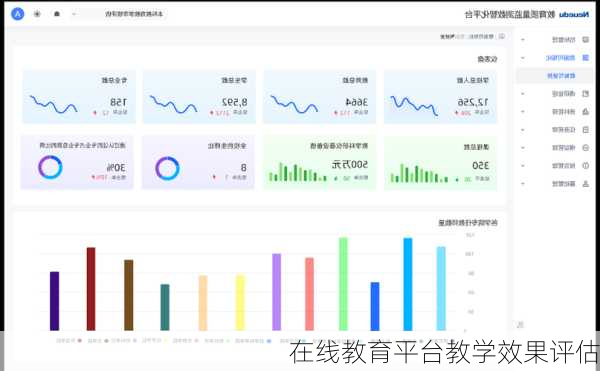Viewport: 600px width, 371px height.
Task: Open the 本科教育教学审核评估 dropdown in header
Action: 119,14
